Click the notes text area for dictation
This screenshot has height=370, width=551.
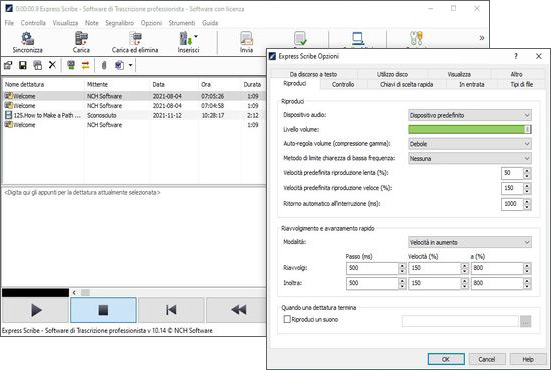tap(134, 237)
